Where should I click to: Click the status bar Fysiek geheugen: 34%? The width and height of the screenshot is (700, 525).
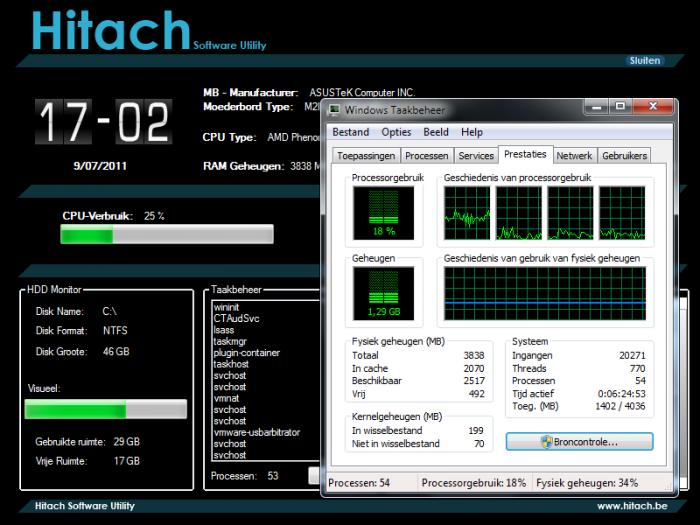587,483
